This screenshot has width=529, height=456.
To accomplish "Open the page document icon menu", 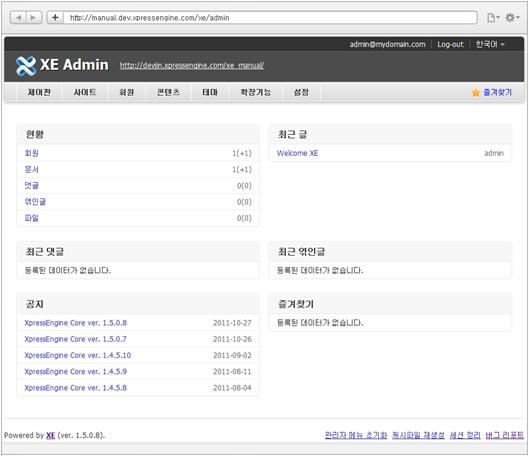I will click(x=493, y=18).
